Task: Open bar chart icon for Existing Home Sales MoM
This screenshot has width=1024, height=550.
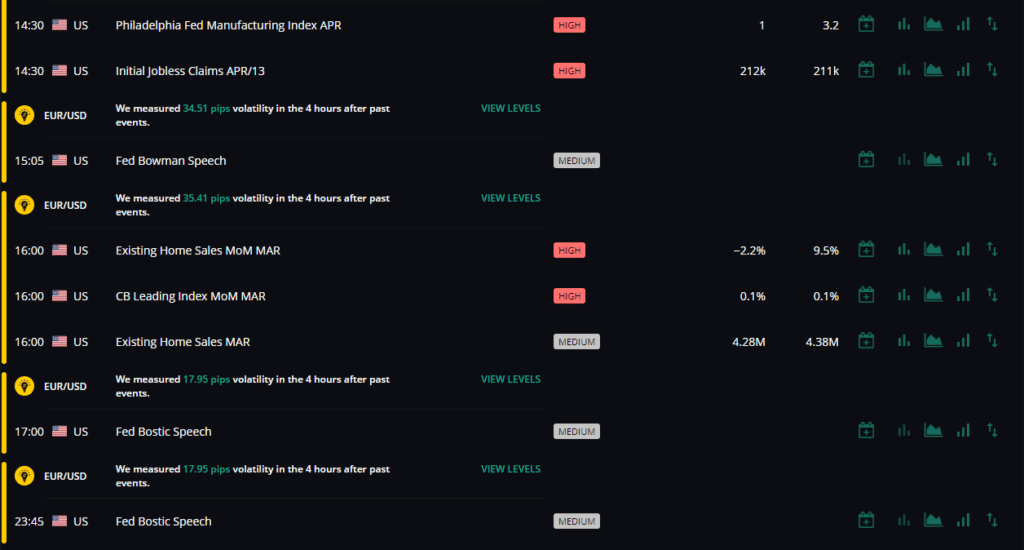Action: tap(904, 250)
